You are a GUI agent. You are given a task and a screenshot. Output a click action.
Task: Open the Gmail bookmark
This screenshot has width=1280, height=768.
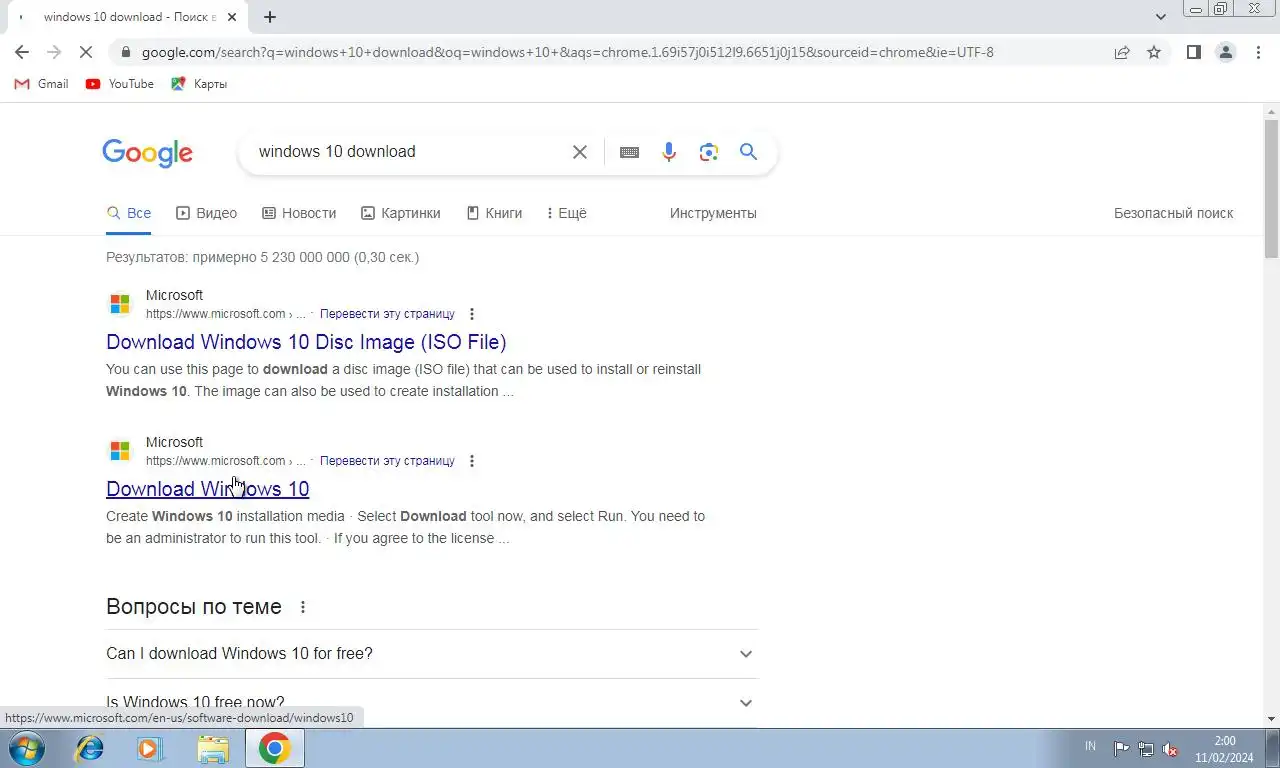click(41, 84)
